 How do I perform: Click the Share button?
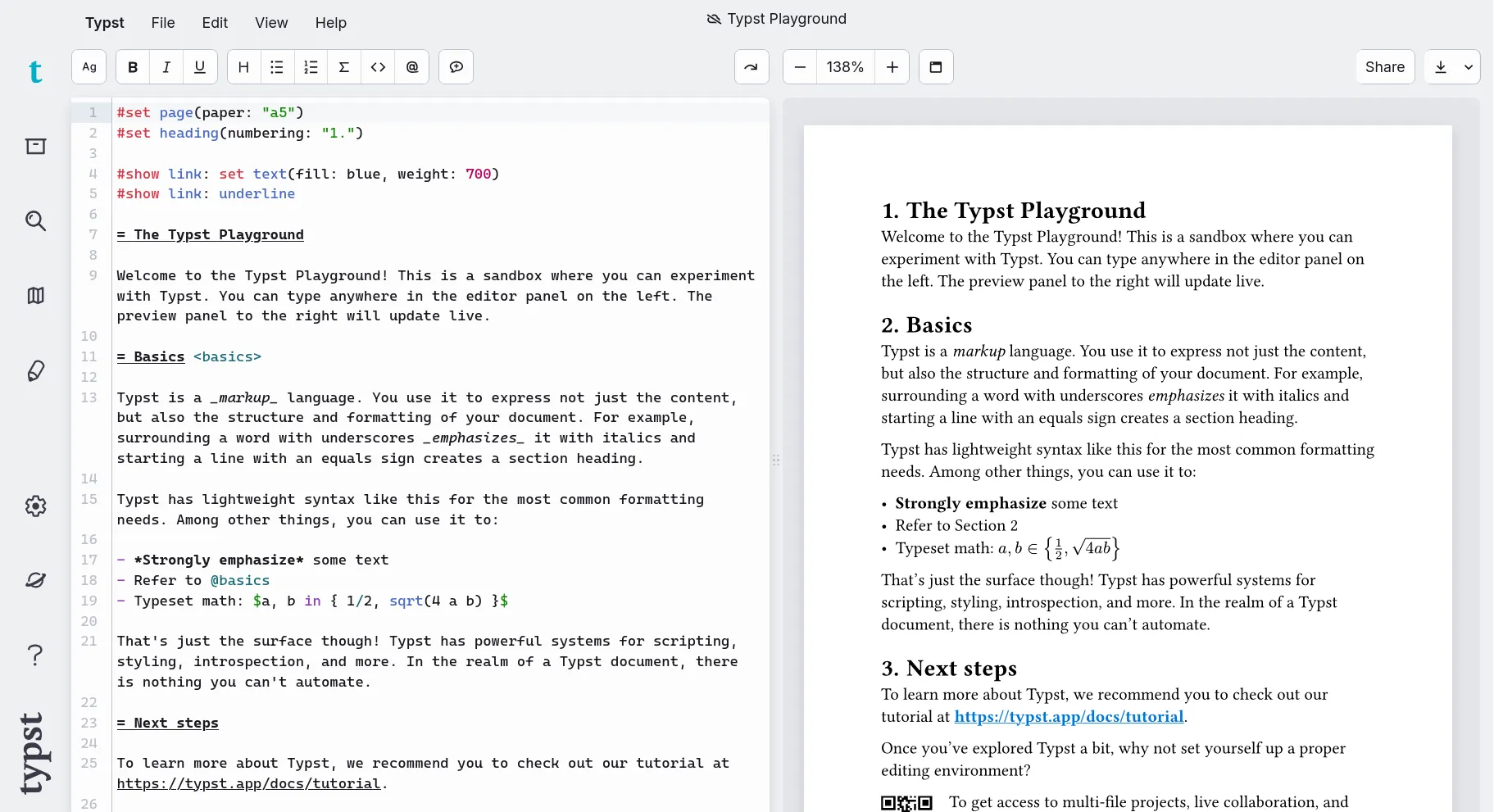click(x=1384, y=67)
